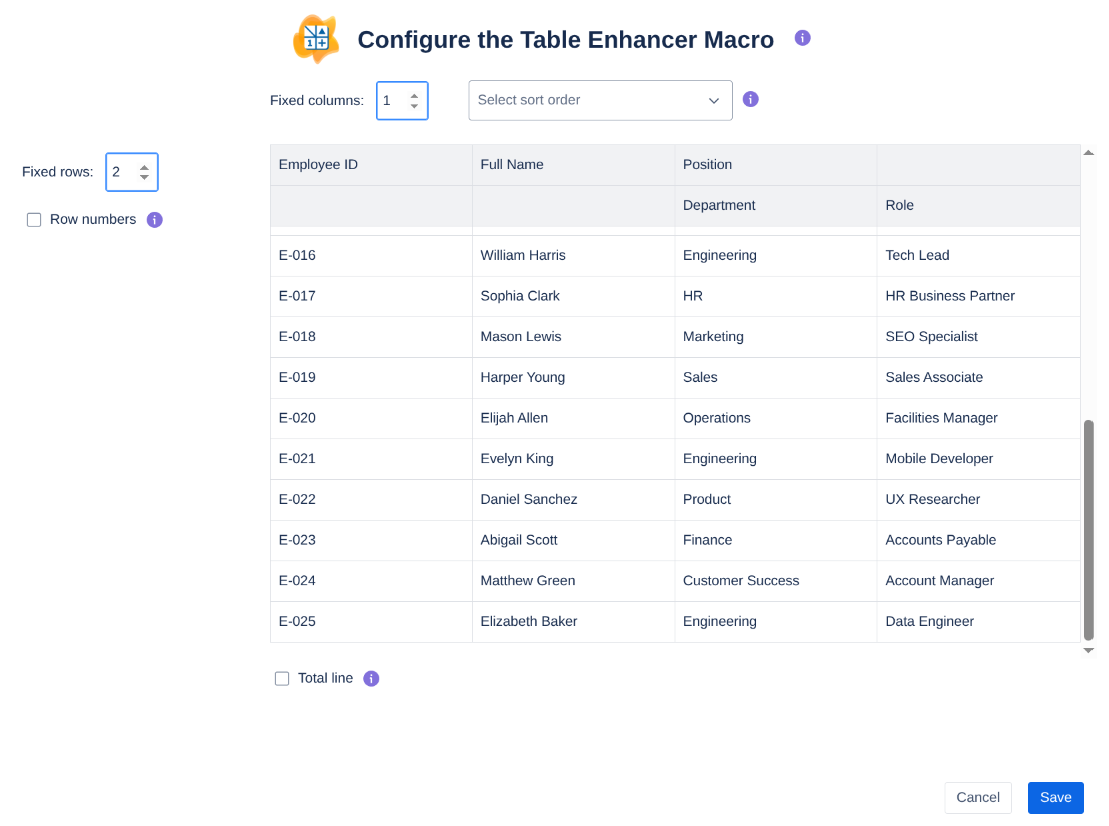Screen dimensions: 1109x826
Task: Enable the Row numbers checkbox
Action: pos(34,220)
